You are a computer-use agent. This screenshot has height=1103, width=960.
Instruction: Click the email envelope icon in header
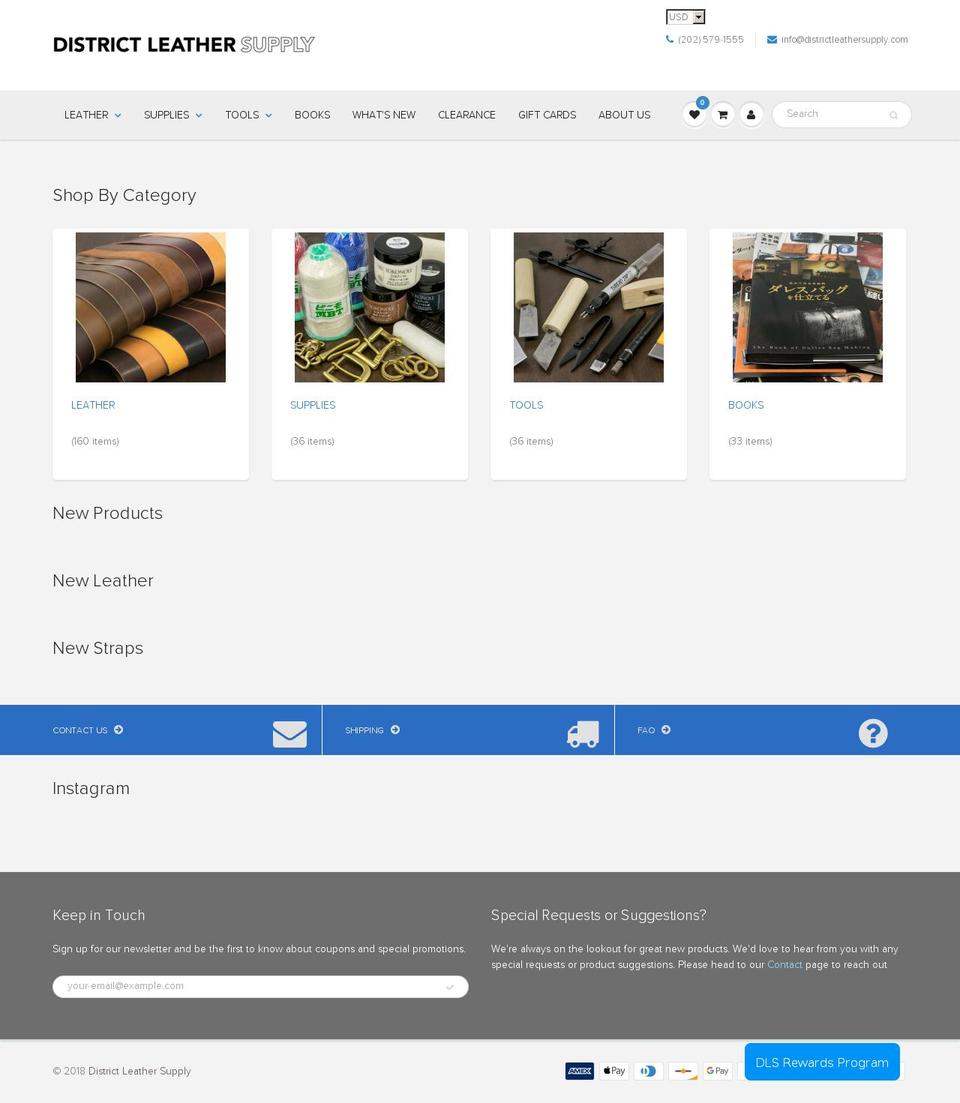coord(772,39)
